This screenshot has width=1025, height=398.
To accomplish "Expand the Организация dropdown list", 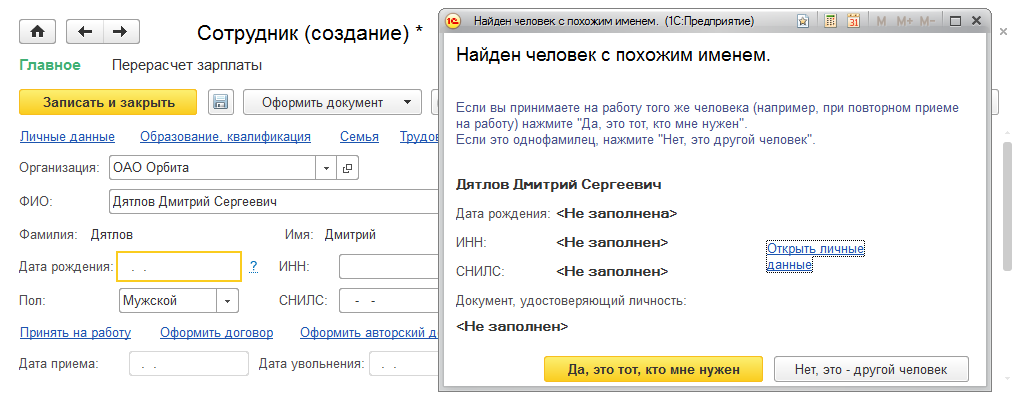I will 326,168.
